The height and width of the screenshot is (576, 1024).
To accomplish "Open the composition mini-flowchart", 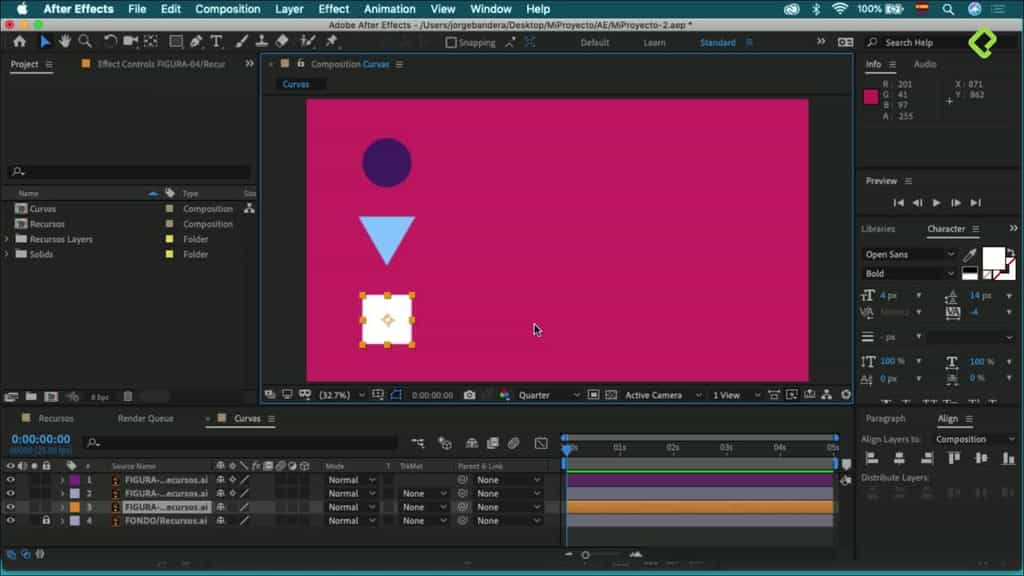I will 418,443.
